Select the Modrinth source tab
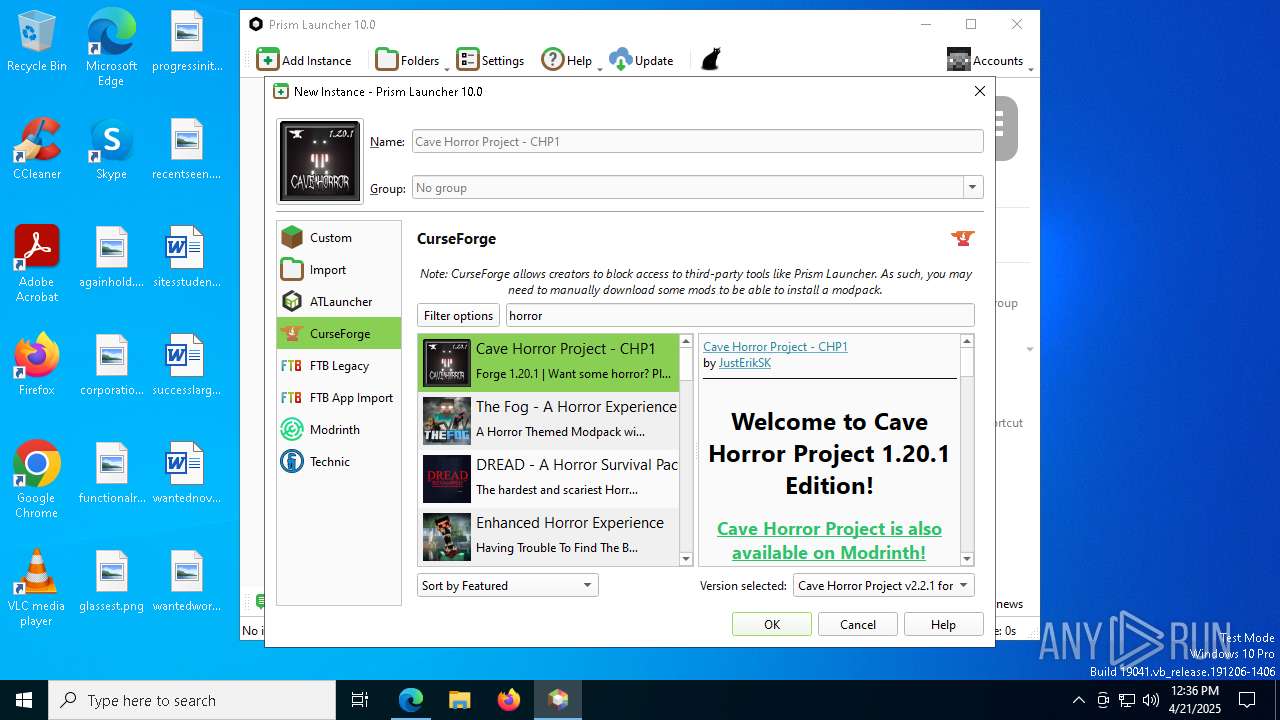Viewport: 1280px width, 720px height. (339, 429)
